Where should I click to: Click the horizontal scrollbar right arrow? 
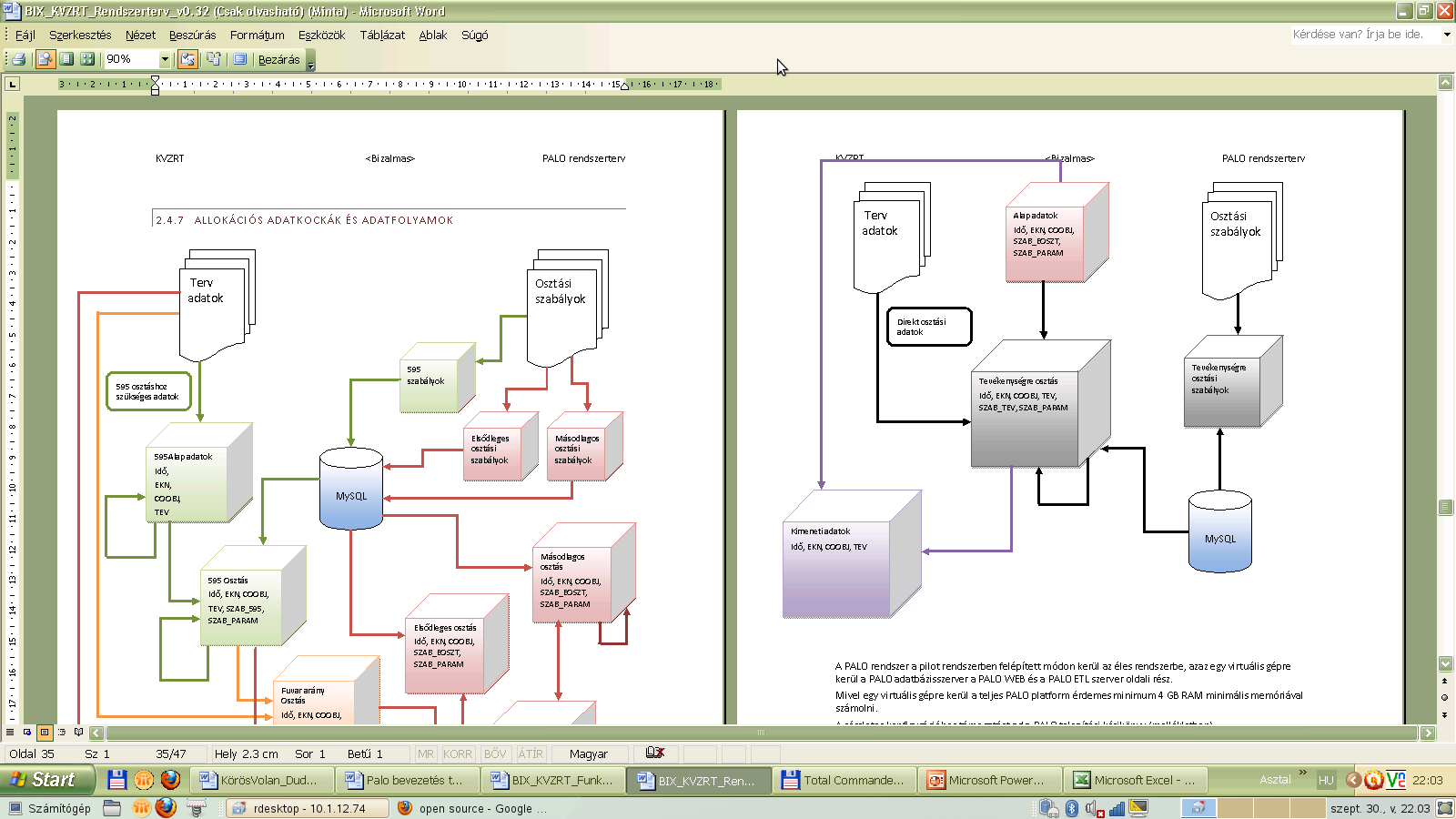1428,733
